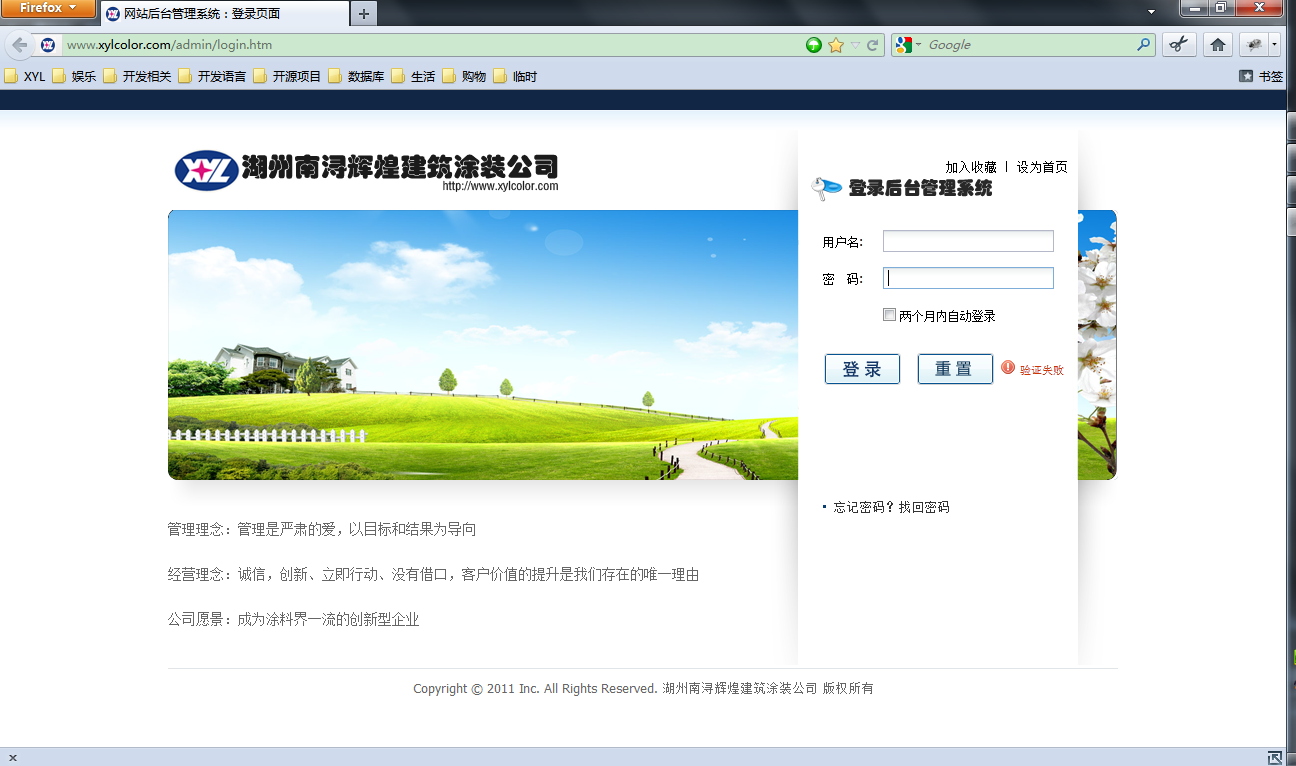Focus the 密码 password field
This screenshot has width=1296, height=766.
pyautogui.click(x=968, y=278)
